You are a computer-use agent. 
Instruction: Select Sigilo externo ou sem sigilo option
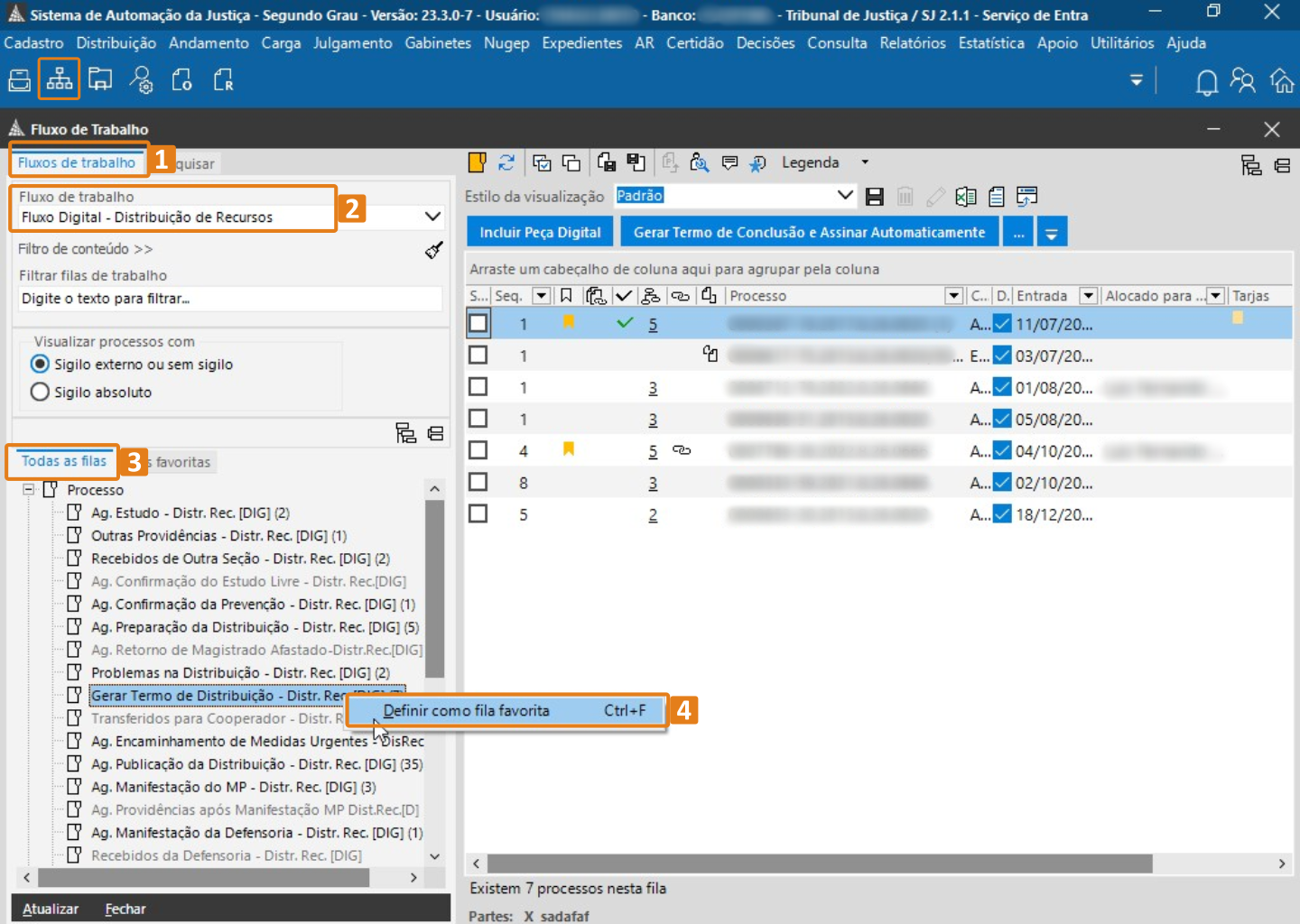(40, 365)
